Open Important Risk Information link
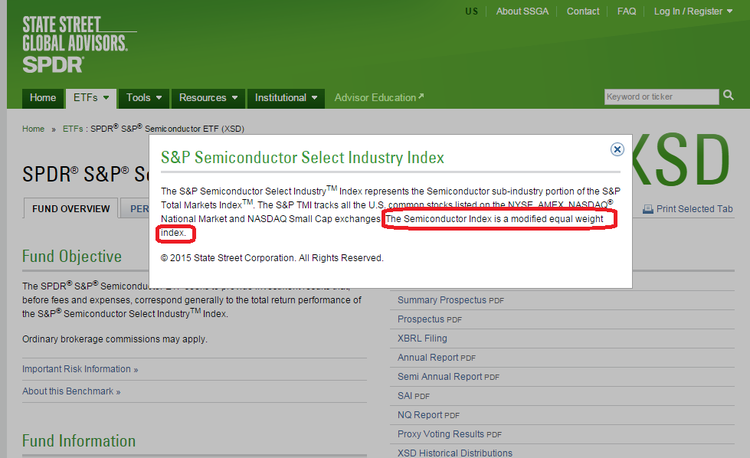The width and height of the screenshot is (750, 458). tap(80, 369)
